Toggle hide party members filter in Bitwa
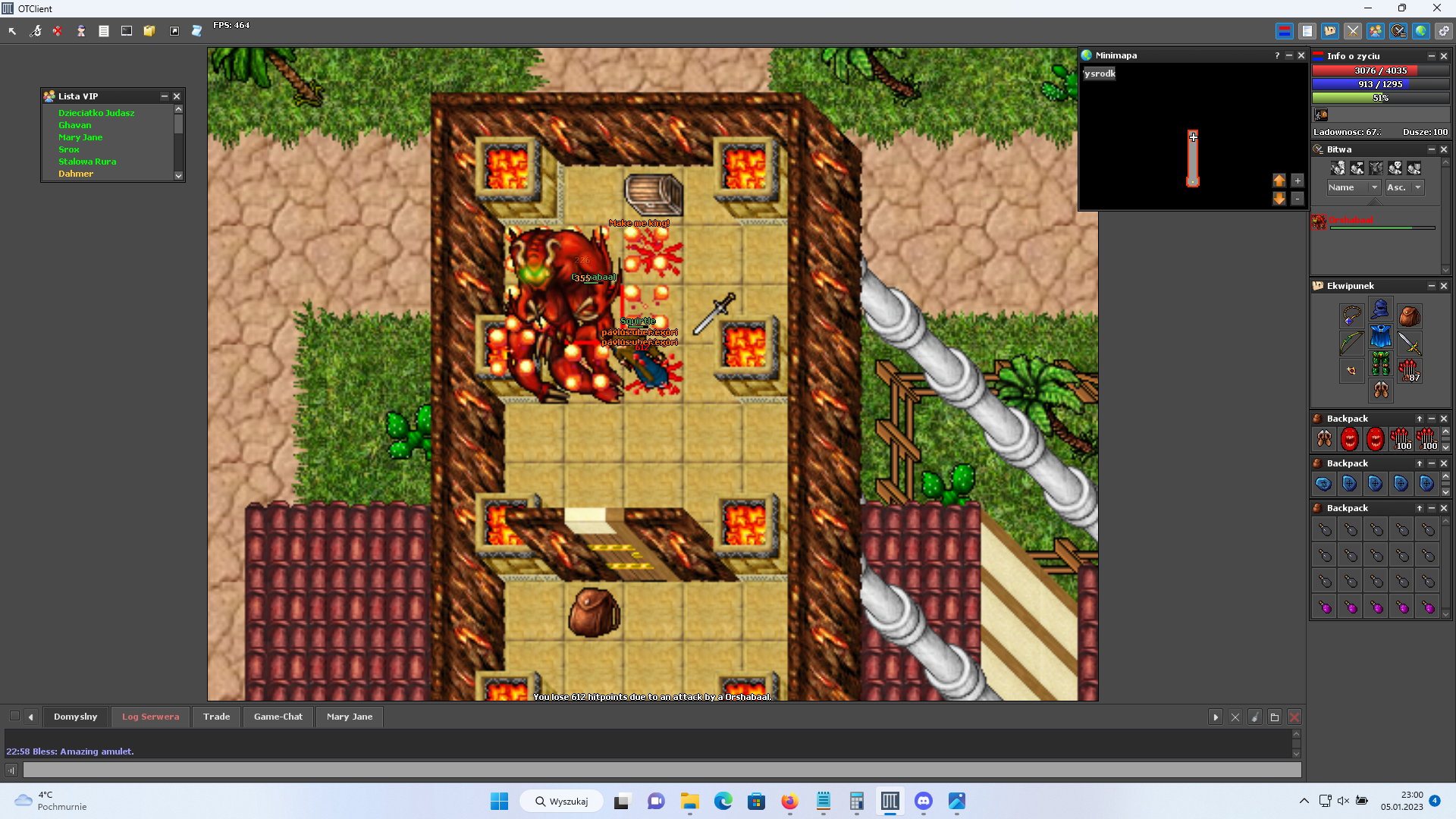 point(1414,168)
